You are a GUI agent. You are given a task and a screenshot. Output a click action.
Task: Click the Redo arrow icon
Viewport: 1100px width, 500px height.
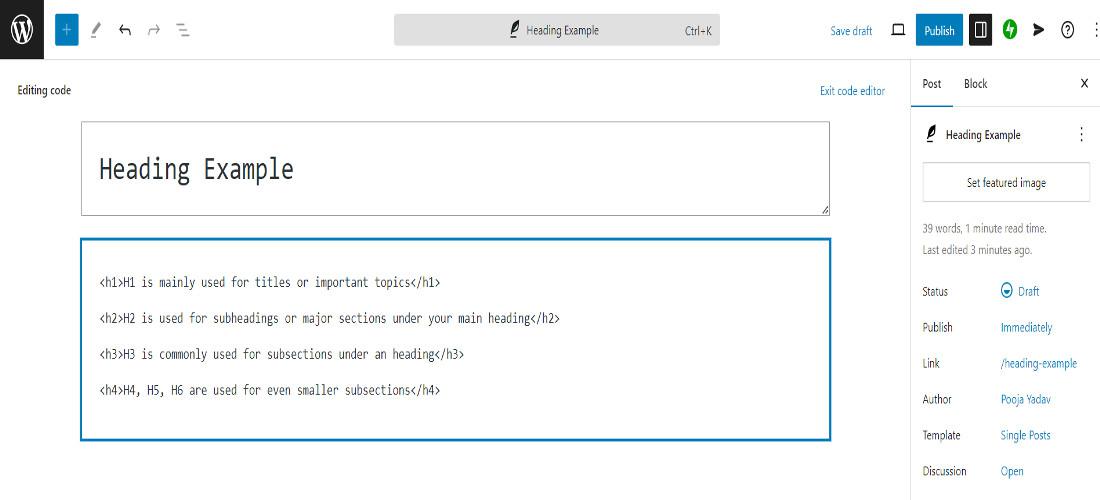[x=154, y=30]
